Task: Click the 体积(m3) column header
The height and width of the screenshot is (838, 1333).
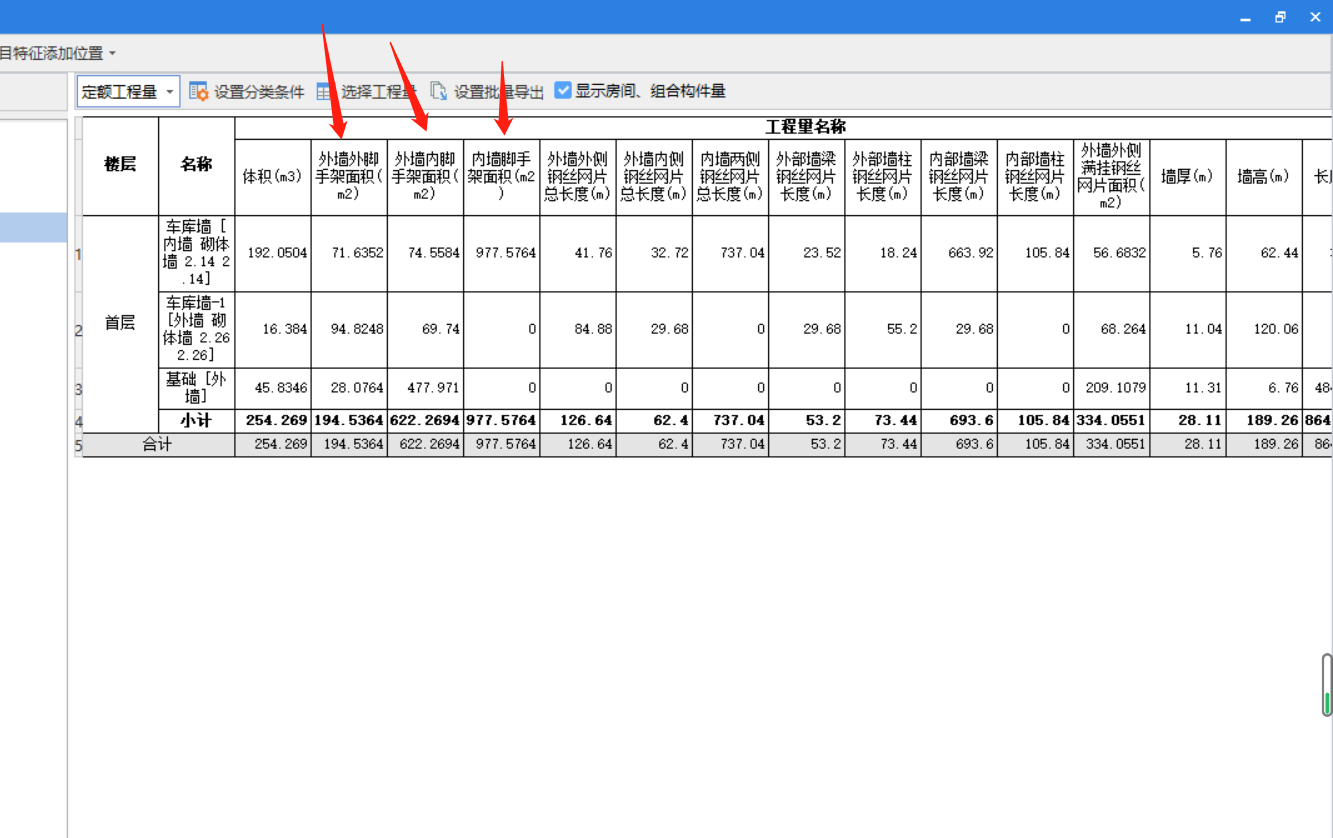Action: (273, 177)
